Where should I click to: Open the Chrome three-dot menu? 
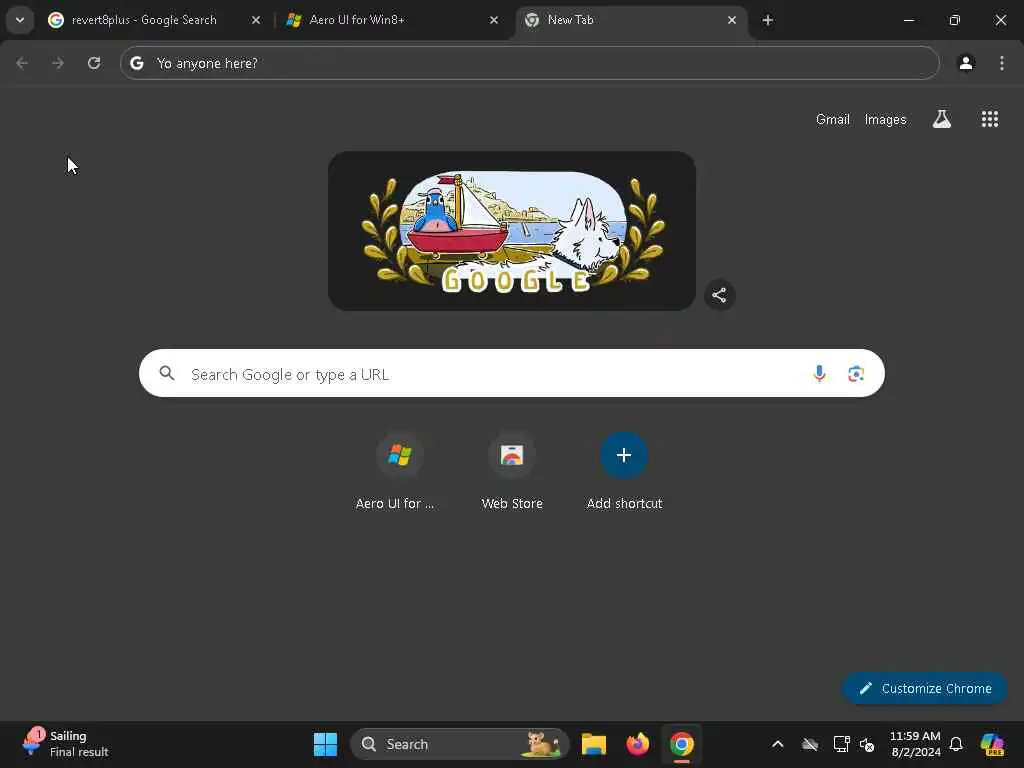tap(1002, 63)
